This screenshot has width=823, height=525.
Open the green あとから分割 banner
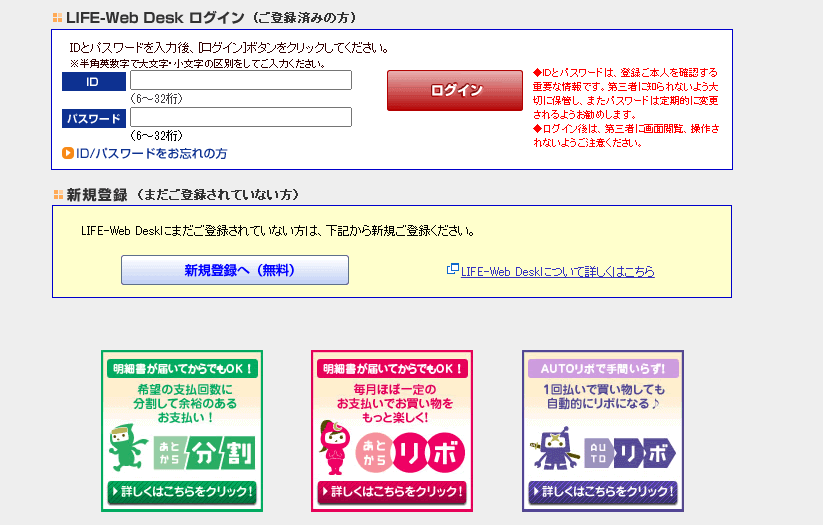coord(182,431)
